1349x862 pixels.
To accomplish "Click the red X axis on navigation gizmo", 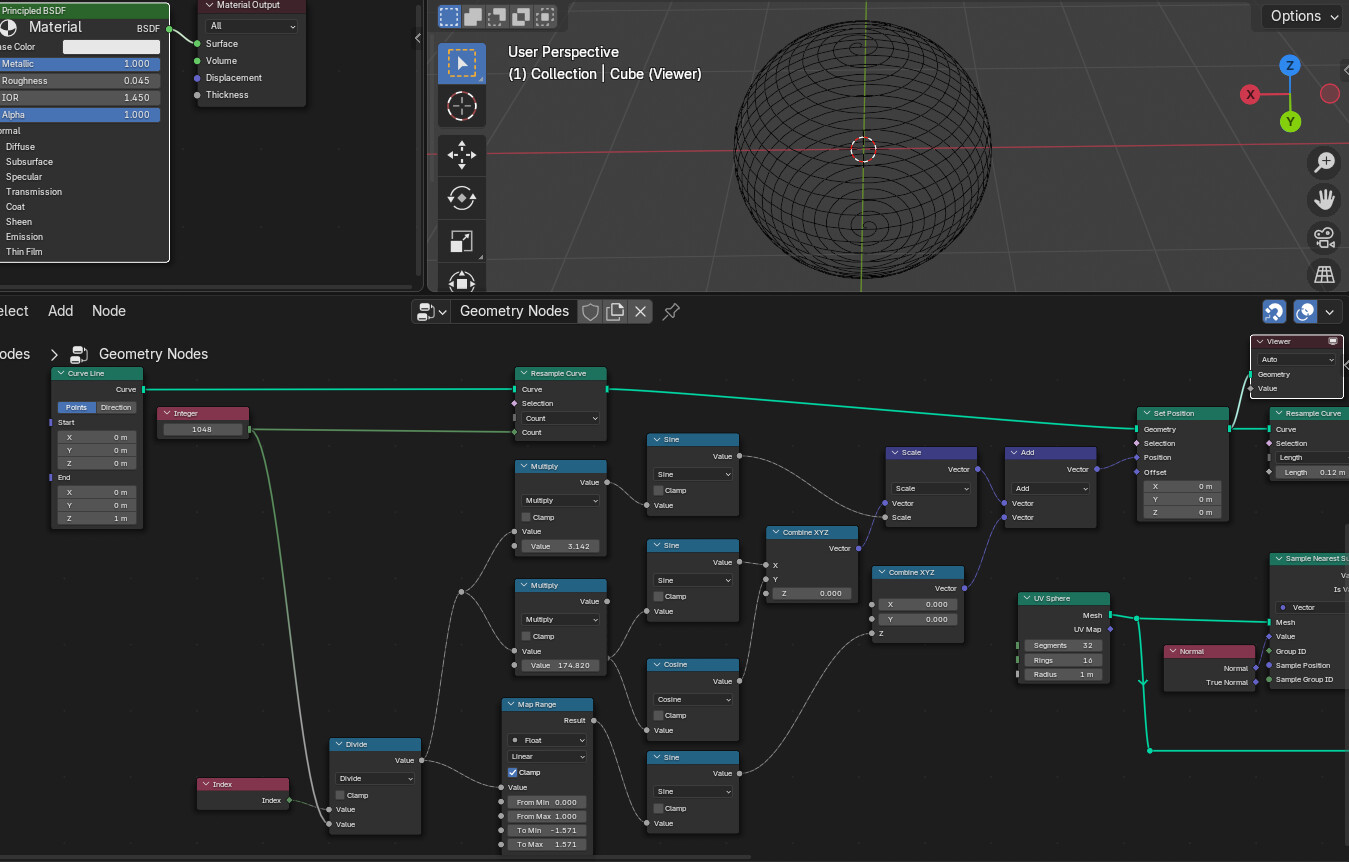I will [x=1250, y=94].
